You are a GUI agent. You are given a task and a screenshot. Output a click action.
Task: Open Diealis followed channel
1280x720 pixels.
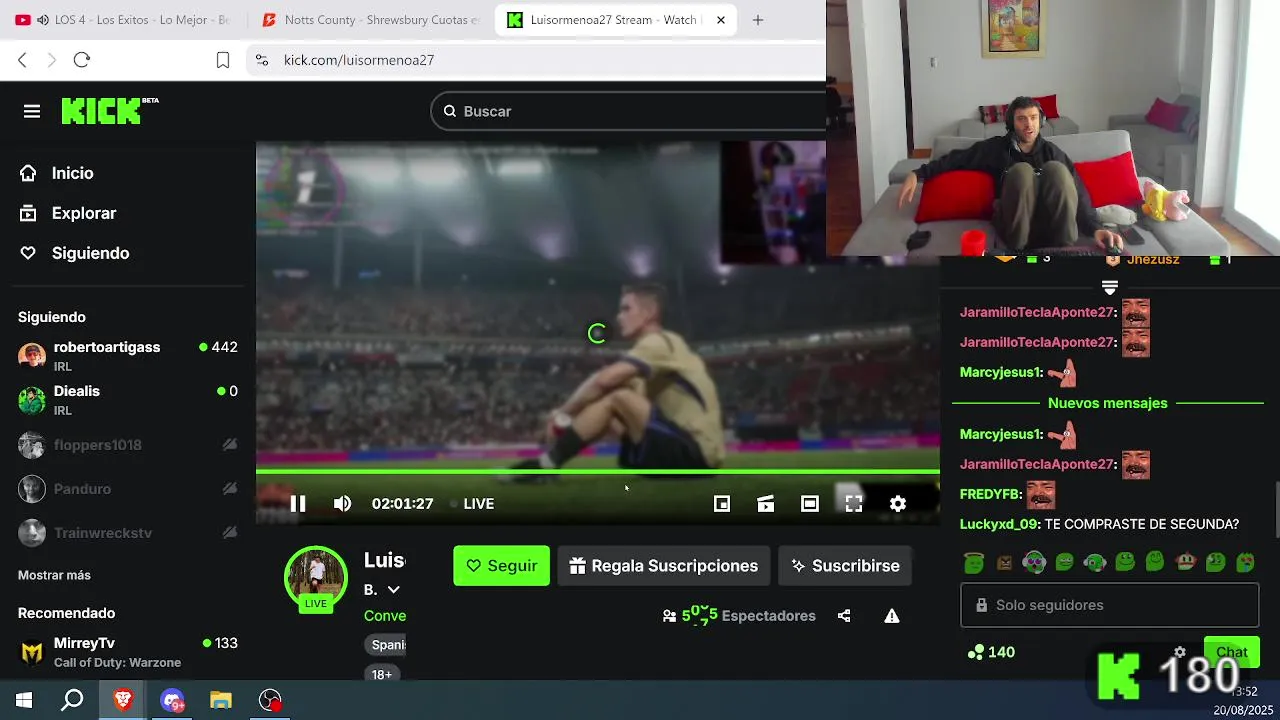(x=128, y=399)
